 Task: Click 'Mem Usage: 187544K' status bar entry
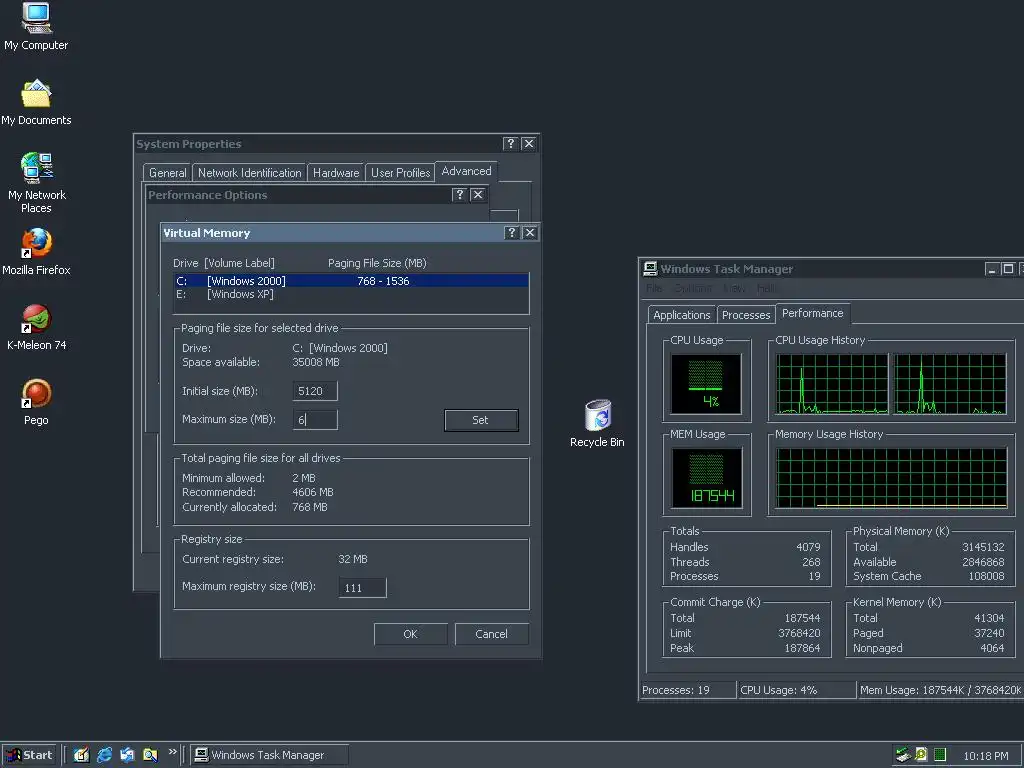(x=940, y=690)
